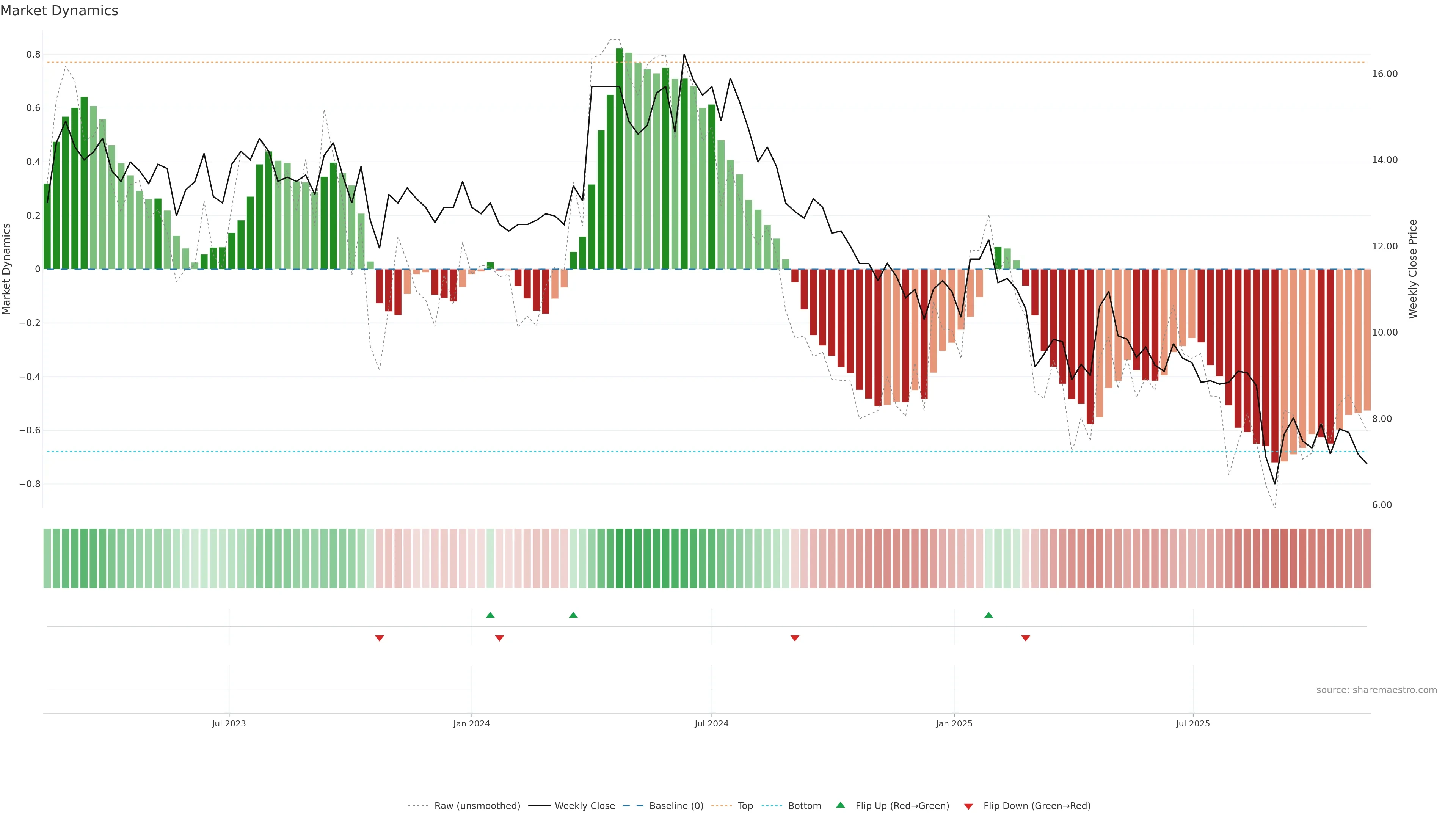Image resolution: width=1456 pixels, height=819 pixels.
Task: Click the rightmost red flip-down triangle marker
Action: point(1025,638)
